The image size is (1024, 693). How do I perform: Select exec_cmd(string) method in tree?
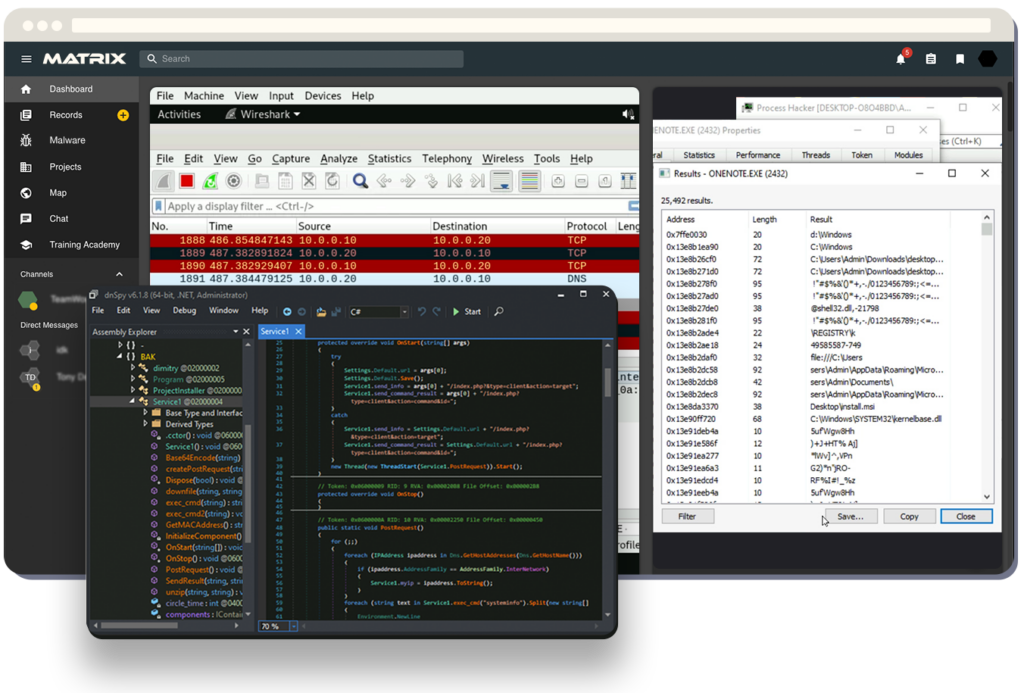tap(204, 503)
